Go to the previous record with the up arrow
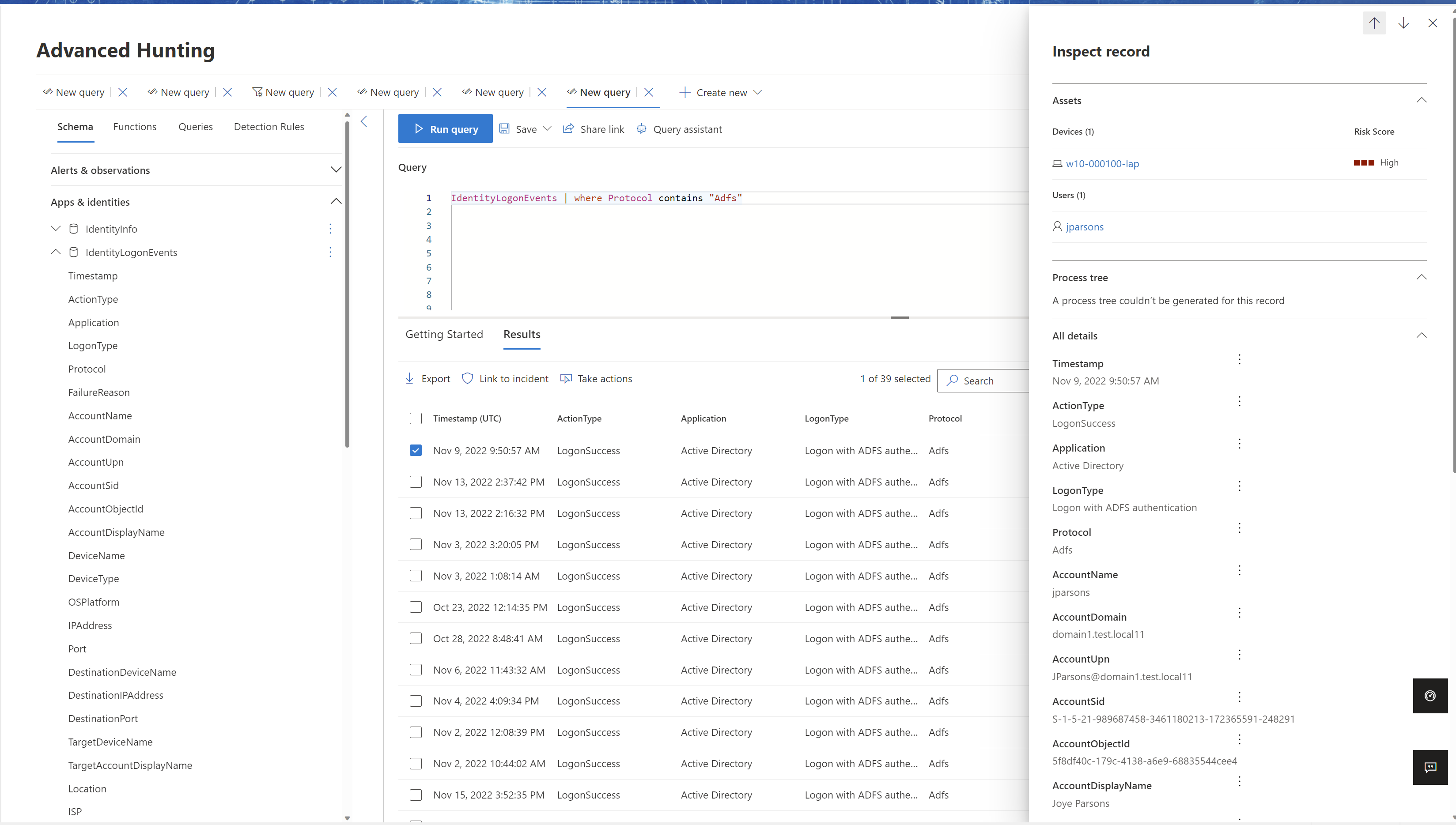 [1374, 23]
